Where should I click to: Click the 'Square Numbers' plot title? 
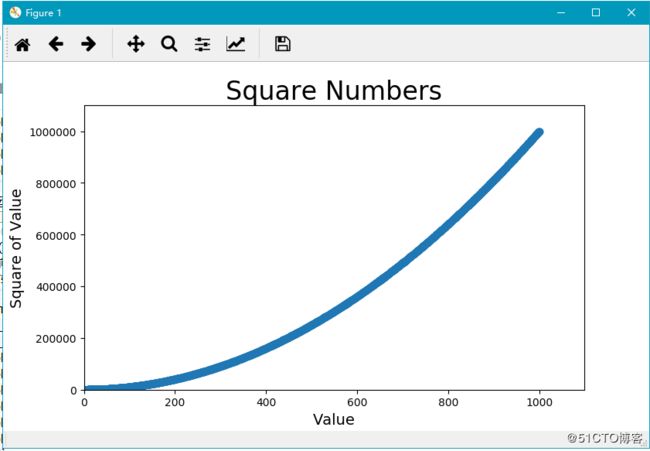[334, 90]
